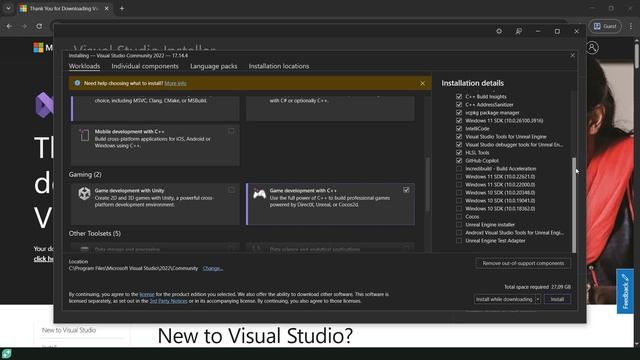Click the blue Feedback tab on webpage
Screen dimensions: 640x360
coord(625,291)
